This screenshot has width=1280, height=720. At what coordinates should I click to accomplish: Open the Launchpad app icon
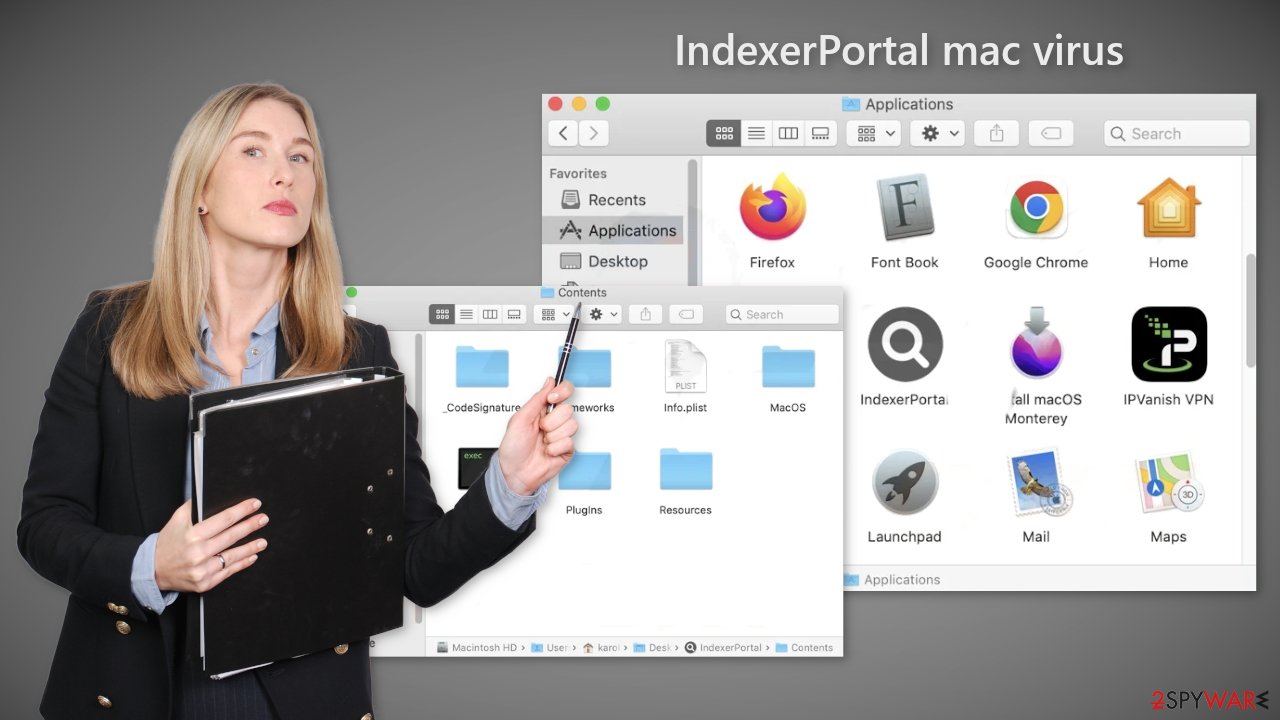coord(905,483)
